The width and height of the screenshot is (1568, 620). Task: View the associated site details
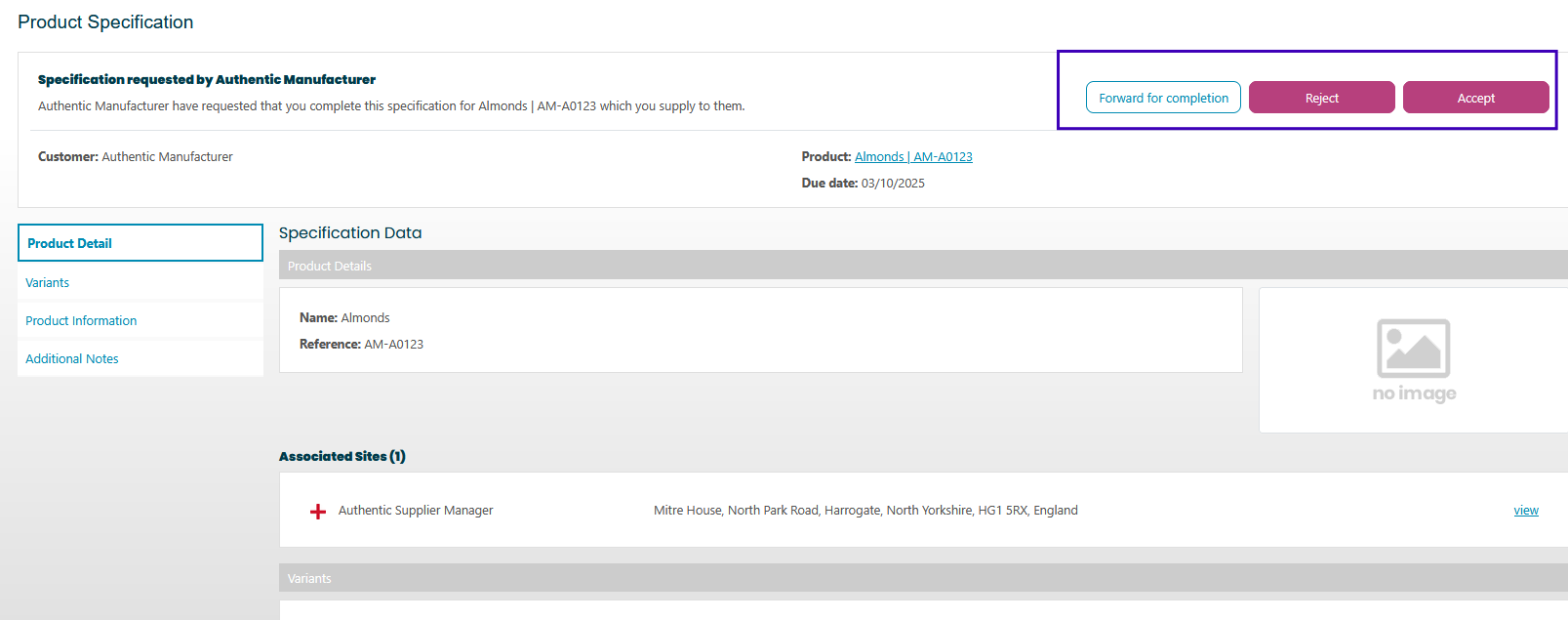1525,511
